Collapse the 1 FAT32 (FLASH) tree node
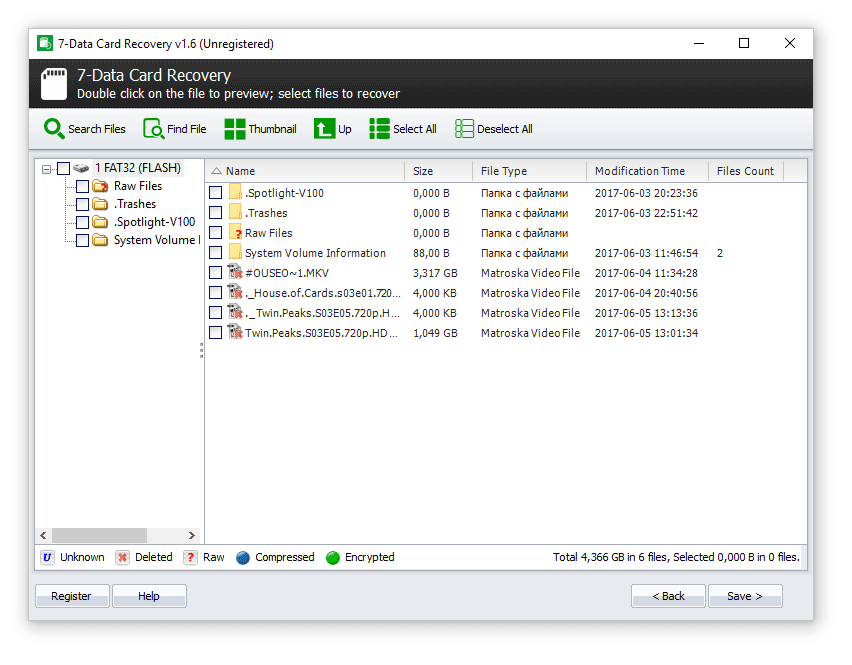The height and width of the screenshot is (665, 852). (x=46, y=169)
